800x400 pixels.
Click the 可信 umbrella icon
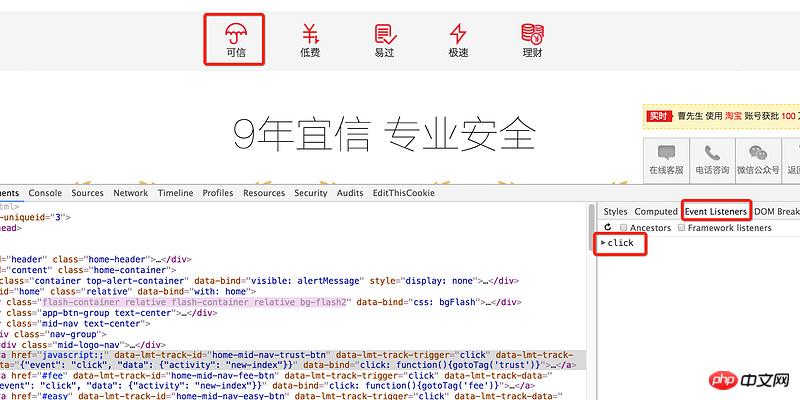point(236,34)
